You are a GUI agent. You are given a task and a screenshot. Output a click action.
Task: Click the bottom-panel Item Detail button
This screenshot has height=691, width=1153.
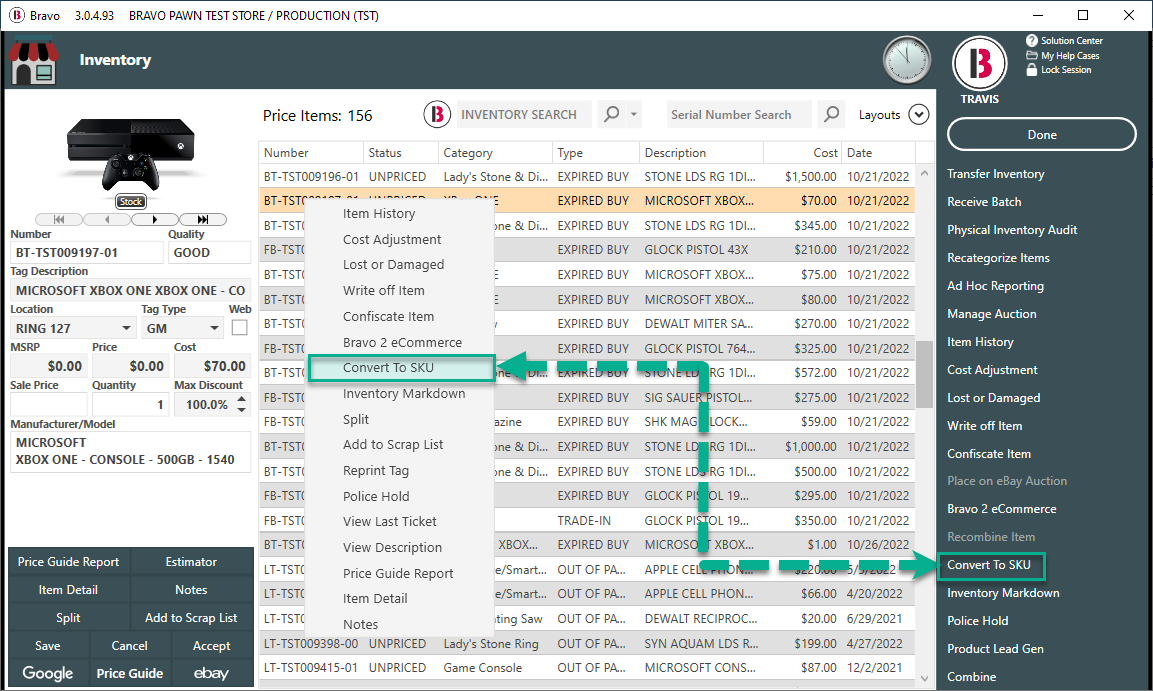coord(68,590)
